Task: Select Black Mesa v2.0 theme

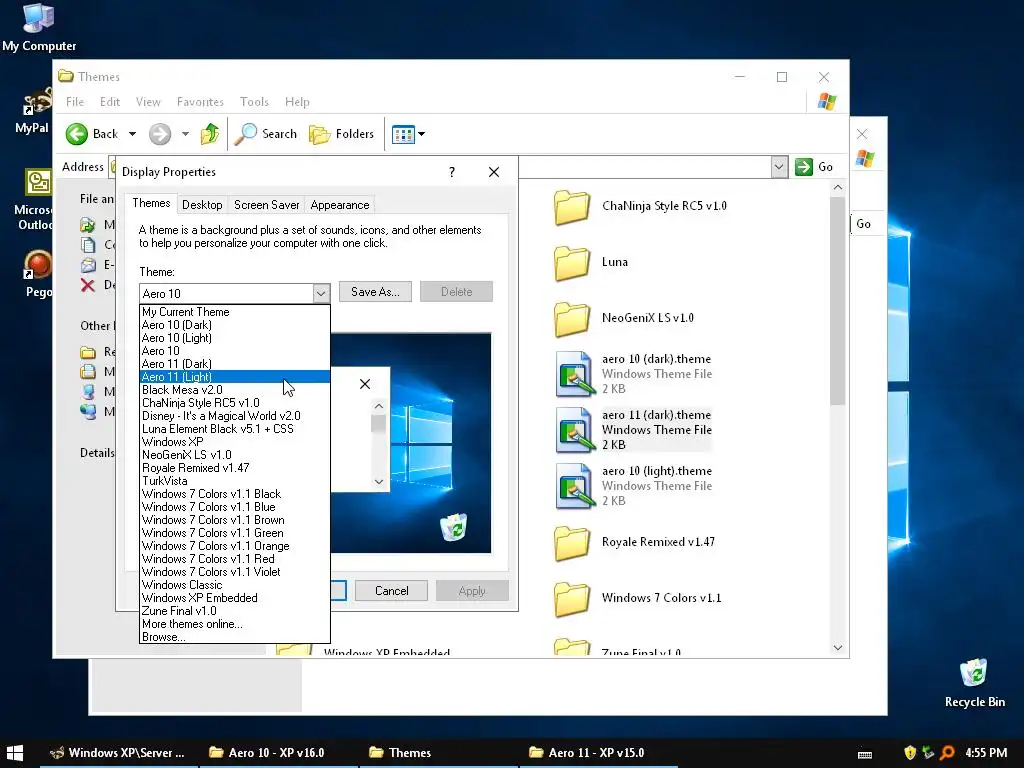Action: (x=234, y=390)
